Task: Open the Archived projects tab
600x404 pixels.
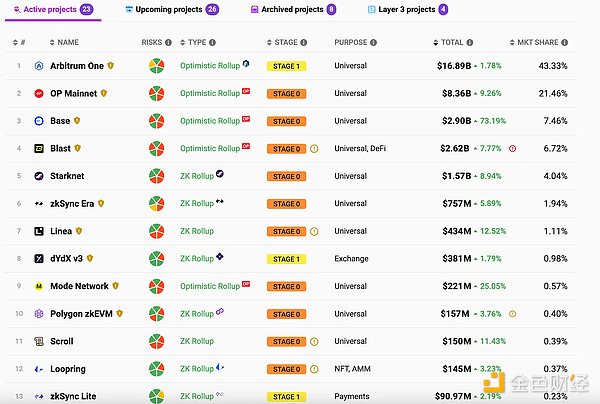Action: tap(291, 9)
